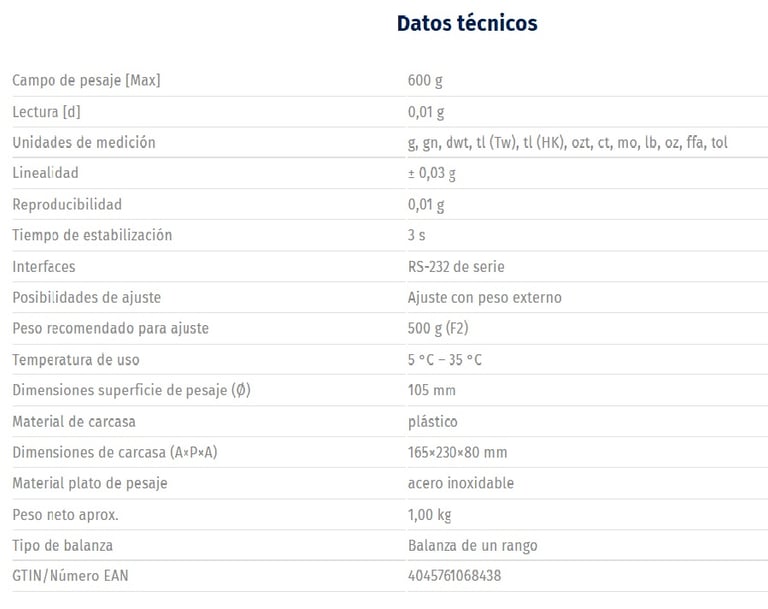Select the 'Campo de pesaje [Max]' label

click(86, 80)
